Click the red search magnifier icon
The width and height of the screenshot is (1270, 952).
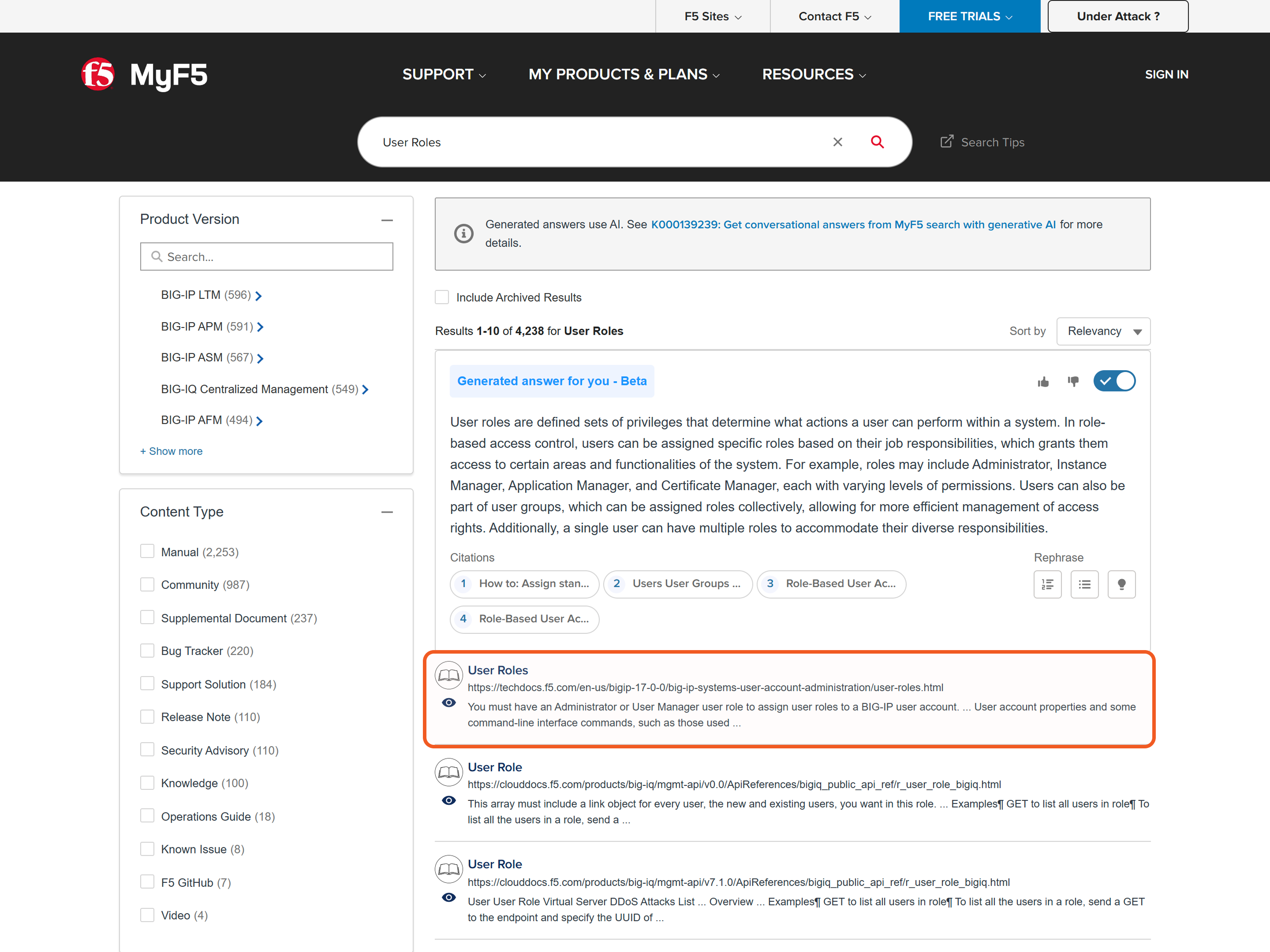[877, 142]
